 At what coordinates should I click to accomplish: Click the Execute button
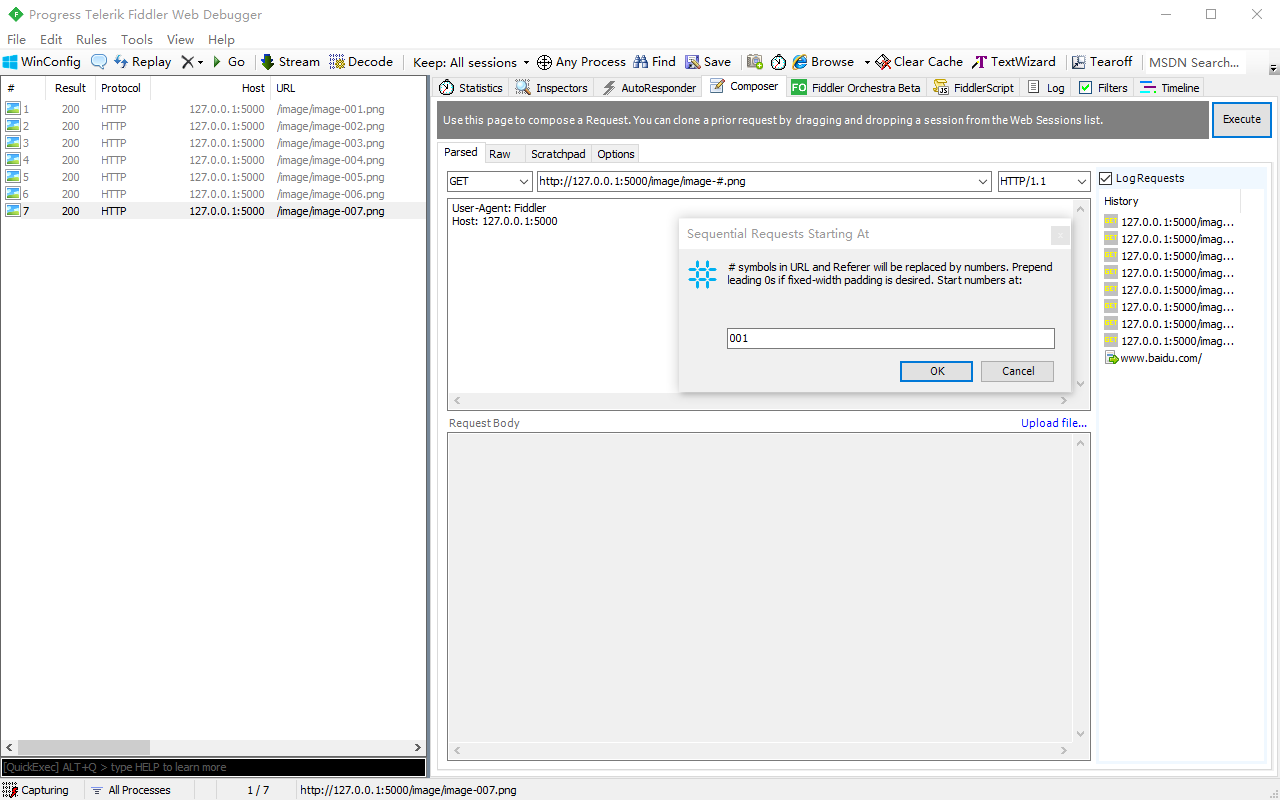[x=1242, y=119]
